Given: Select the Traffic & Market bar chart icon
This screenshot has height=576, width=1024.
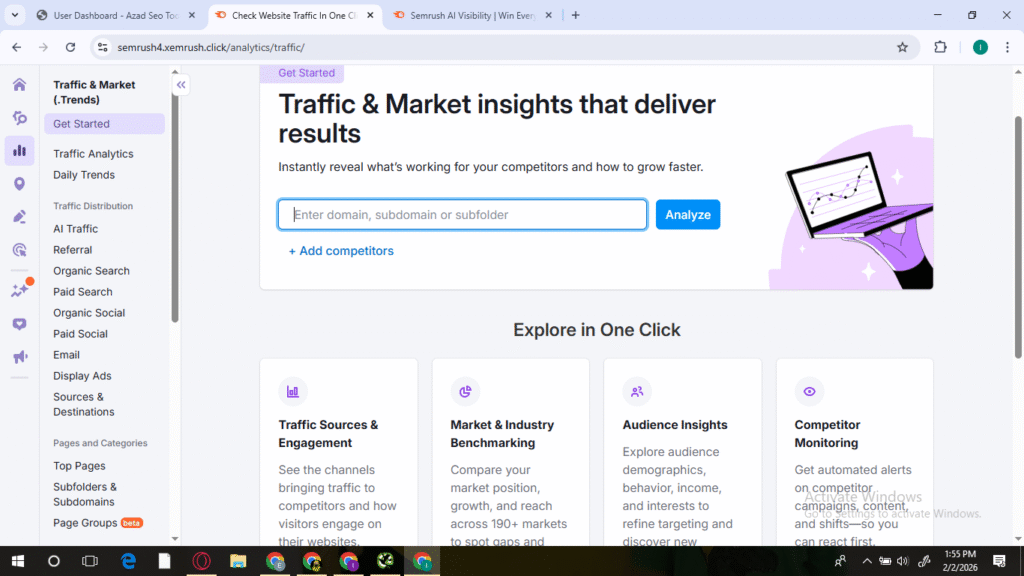Looking at the screenshot, I should [19, 151].
